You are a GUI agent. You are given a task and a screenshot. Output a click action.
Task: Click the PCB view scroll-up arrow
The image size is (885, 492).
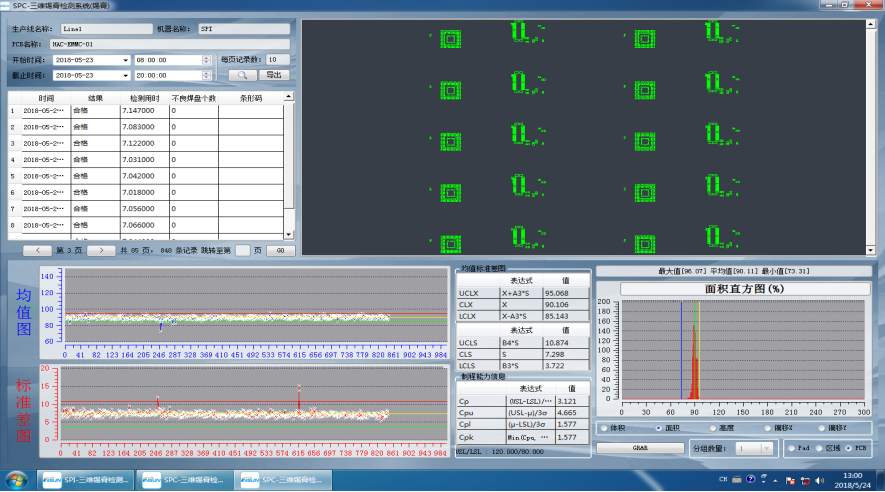(870, 25)
